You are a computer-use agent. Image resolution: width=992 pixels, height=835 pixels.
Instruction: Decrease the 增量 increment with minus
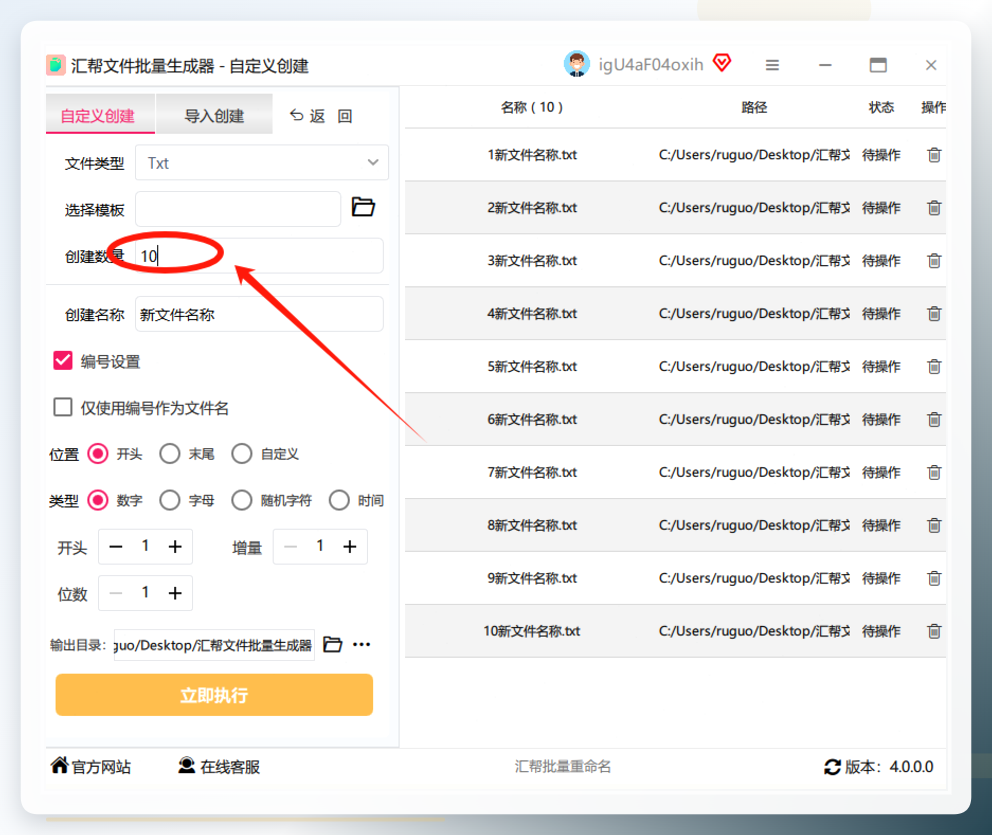pyautogui.click(x=290, y=547)
